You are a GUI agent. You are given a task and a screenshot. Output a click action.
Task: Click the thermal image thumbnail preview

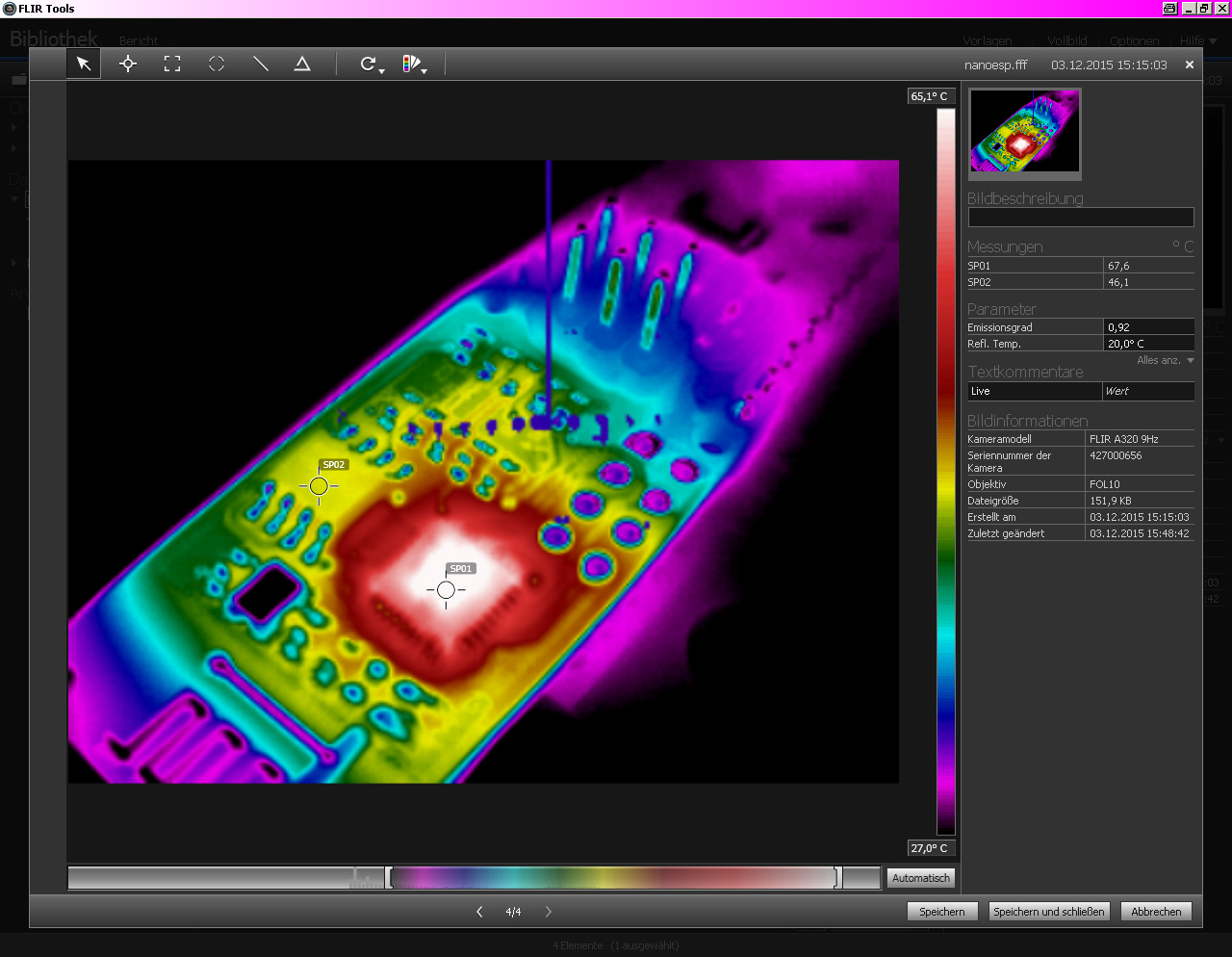click(1024, 134)
